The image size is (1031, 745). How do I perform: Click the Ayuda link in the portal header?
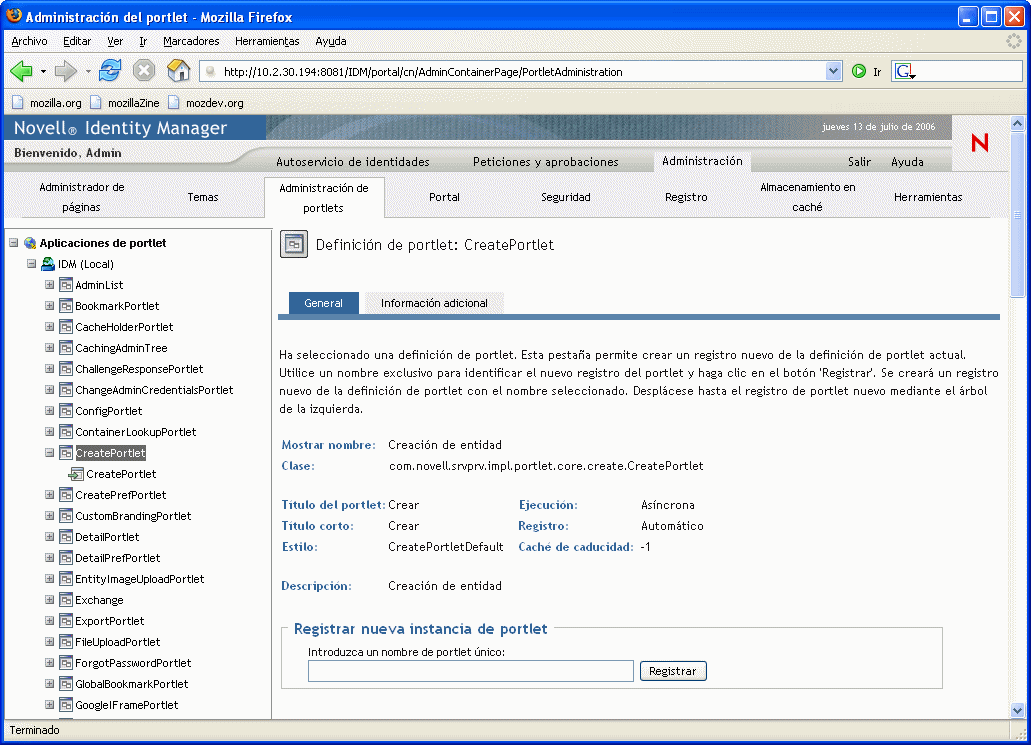point(907,162)
